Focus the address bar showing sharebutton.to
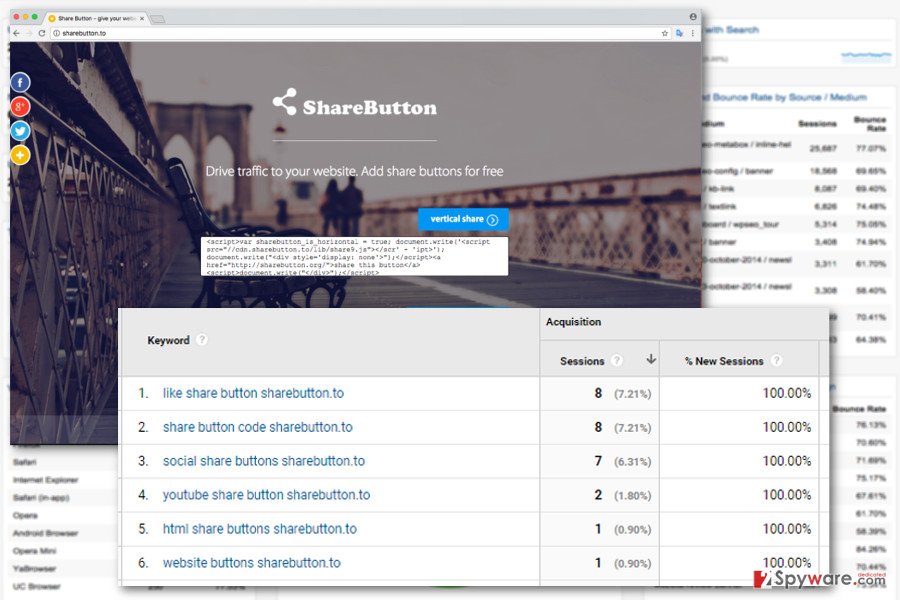 (x=356, y=33)
